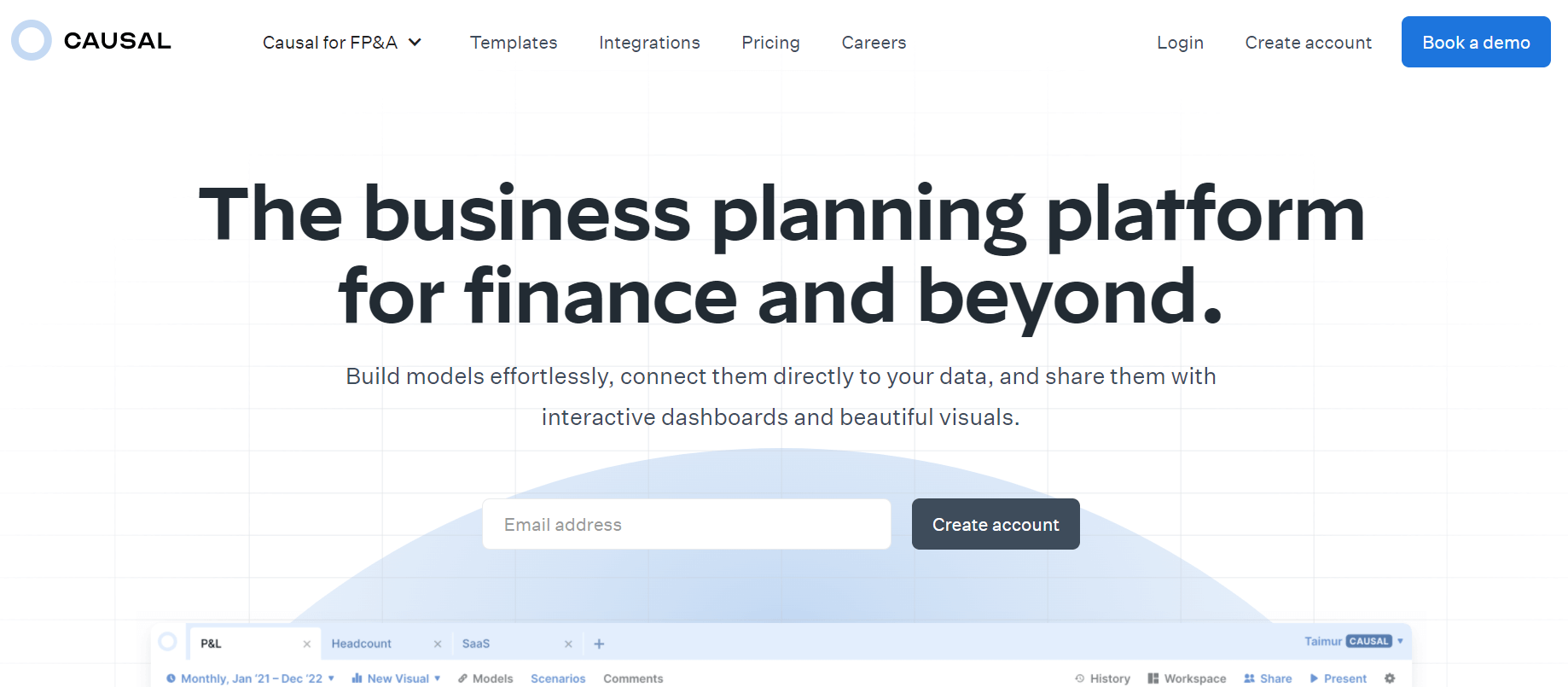Open the Pricing page link

pos(770,43)
